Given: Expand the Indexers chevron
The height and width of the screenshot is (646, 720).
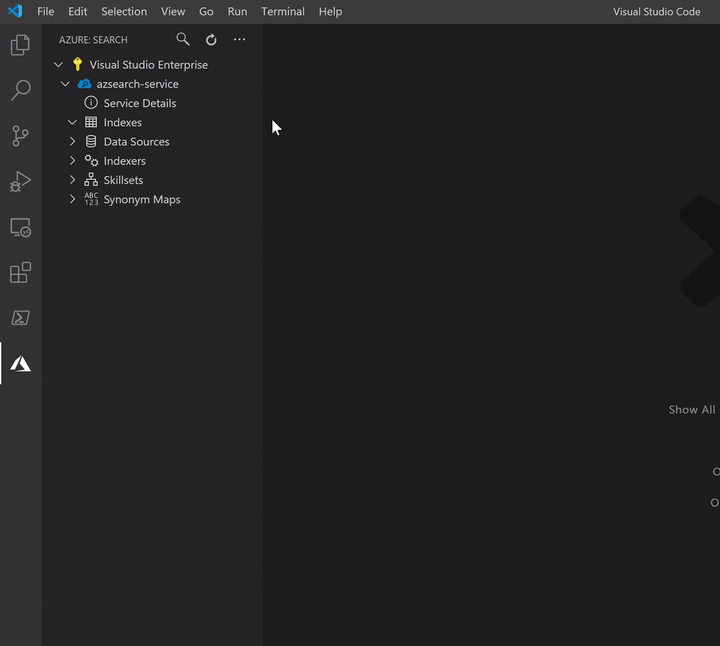Looking at the screenshot, I should click(x=73, y=161).
